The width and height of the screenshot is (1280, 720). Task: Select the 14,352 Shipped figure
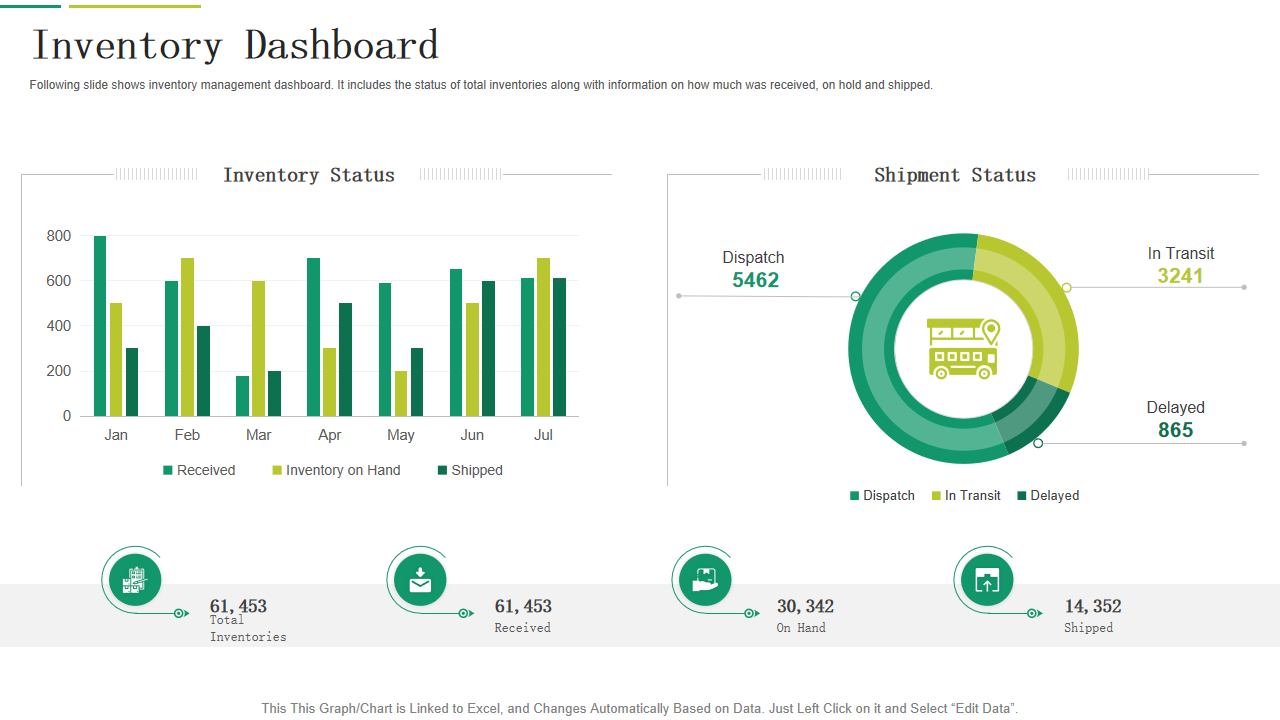point(1093,606)
